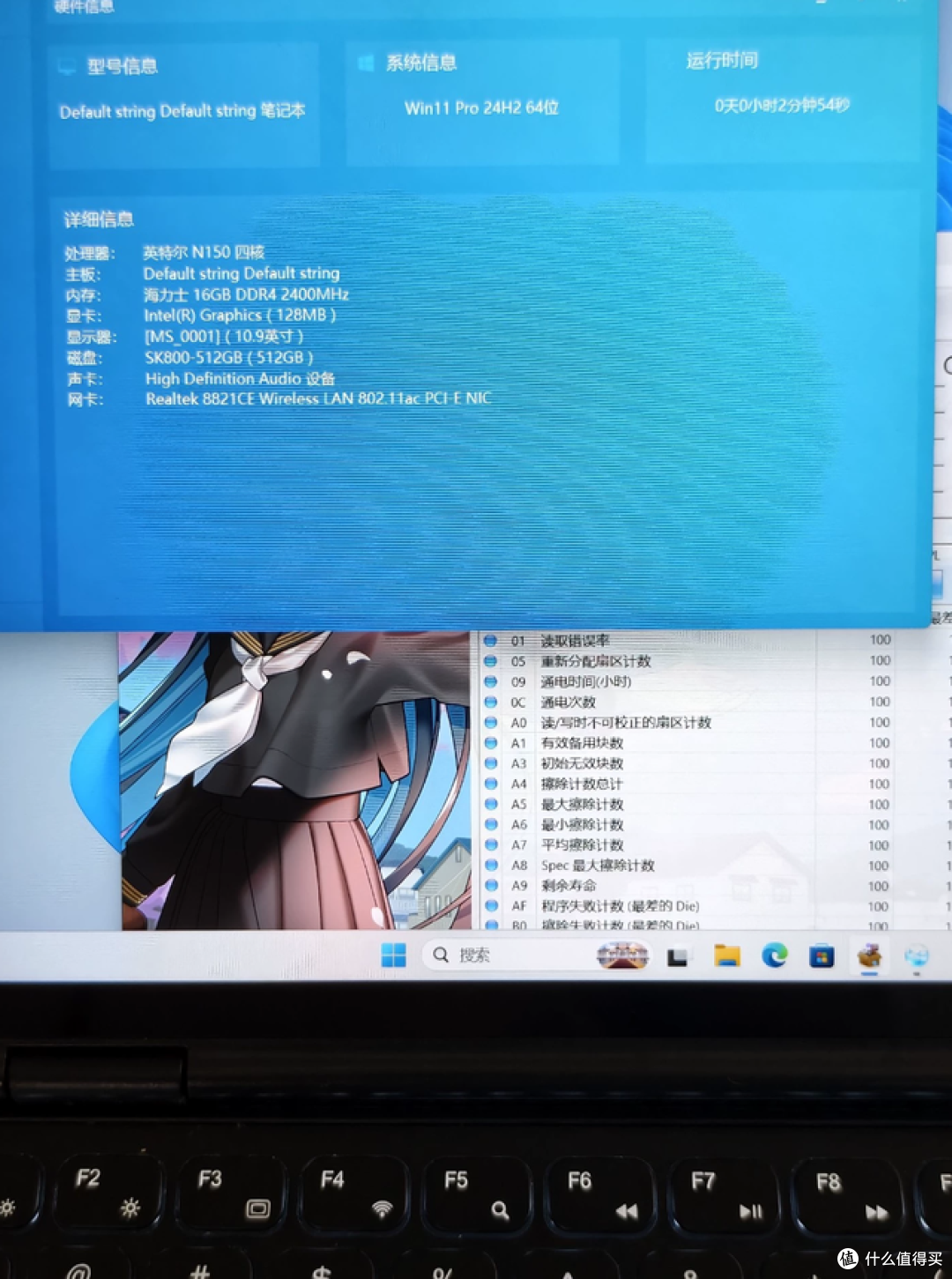This screenshot has height=1279, width=952.
Task: Click the 声卡 High Definition Audio line
Action: tap(201, 379)
